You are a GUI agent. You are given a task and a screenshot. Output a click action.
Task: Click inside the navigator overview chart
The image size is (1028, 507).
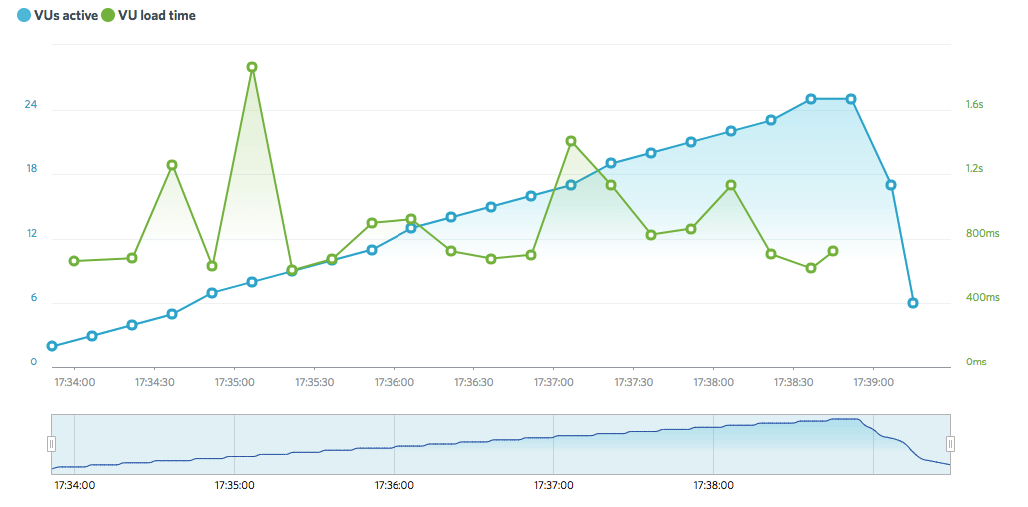coord(500,444)
